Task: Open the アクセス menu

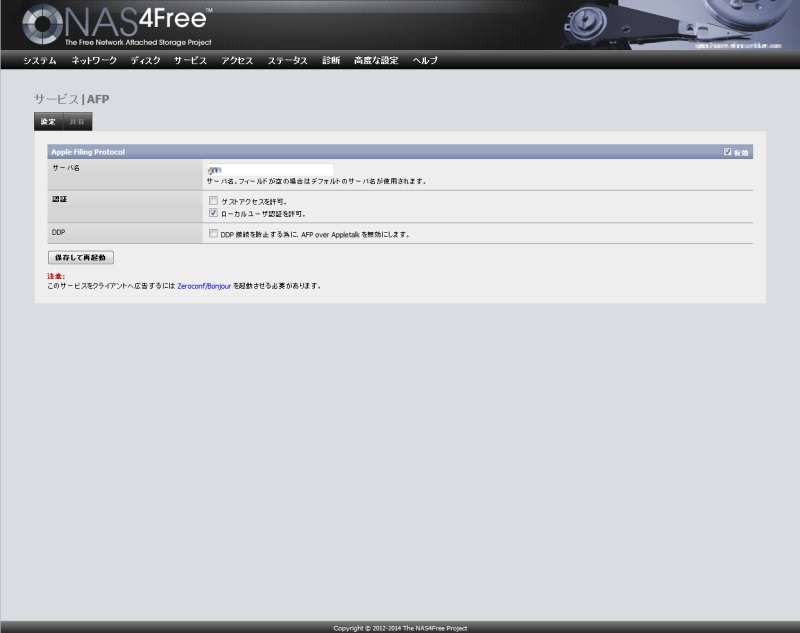Action: point(237,60)
